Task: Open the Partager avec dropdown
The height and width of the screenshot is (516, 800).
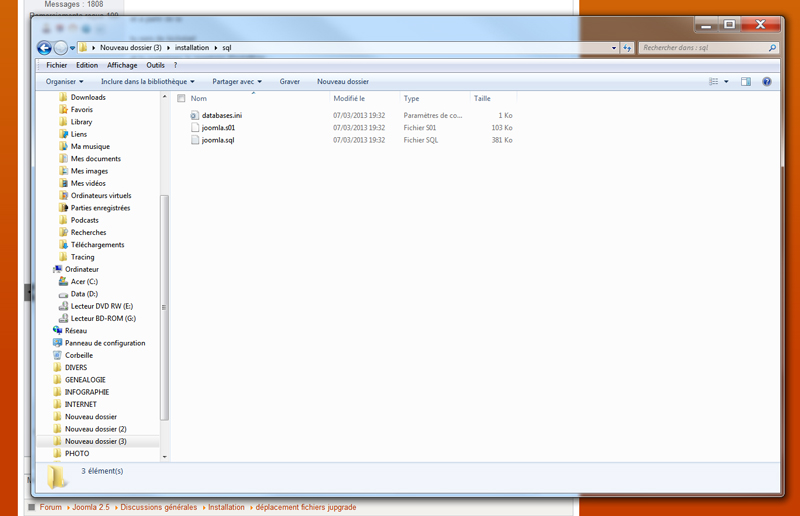Action: pyautogui.click(x=236, y=82)
